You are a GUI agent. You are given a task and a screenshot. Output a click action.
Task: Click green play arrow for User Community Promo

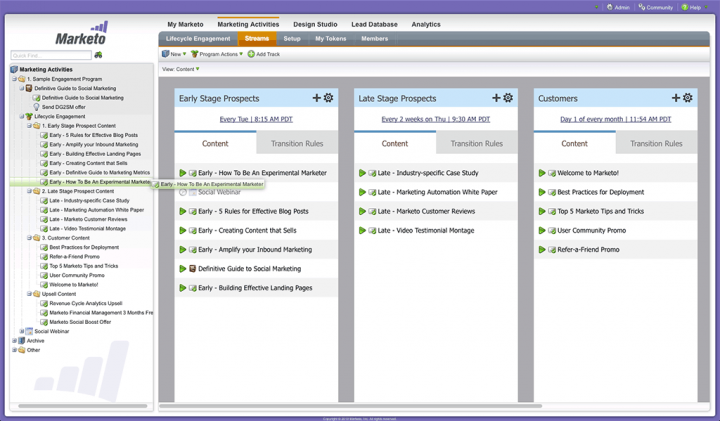pos(542,230)
